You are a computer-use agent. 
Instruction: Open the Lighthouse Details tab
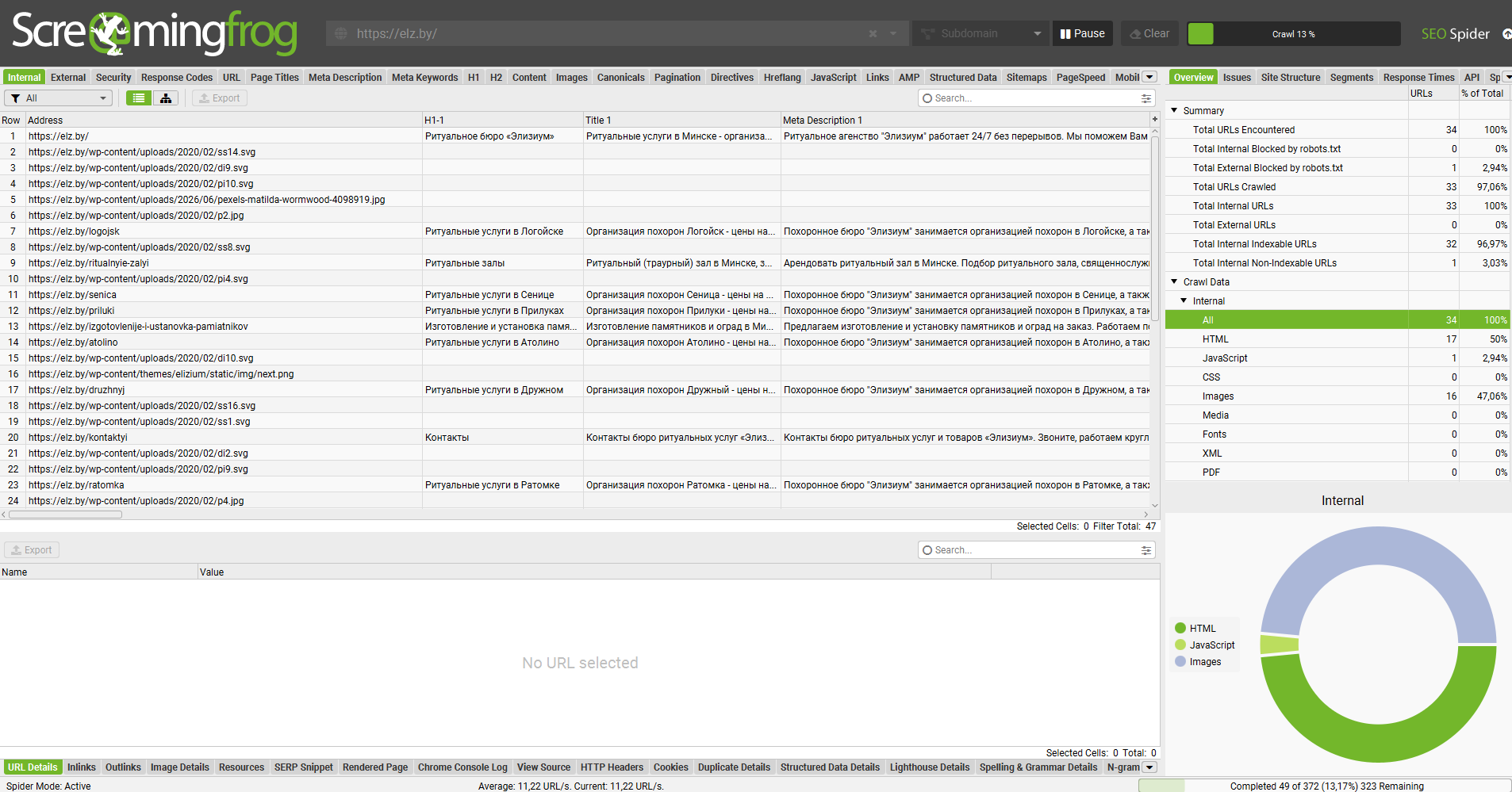click(x=930, y=767)
